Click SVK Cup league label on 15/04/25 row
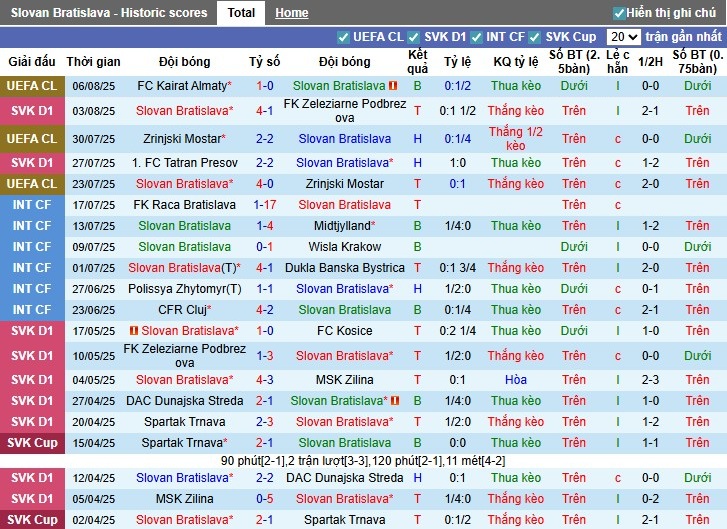Viewport: 727px width, 529px height. tap(32, 443)
